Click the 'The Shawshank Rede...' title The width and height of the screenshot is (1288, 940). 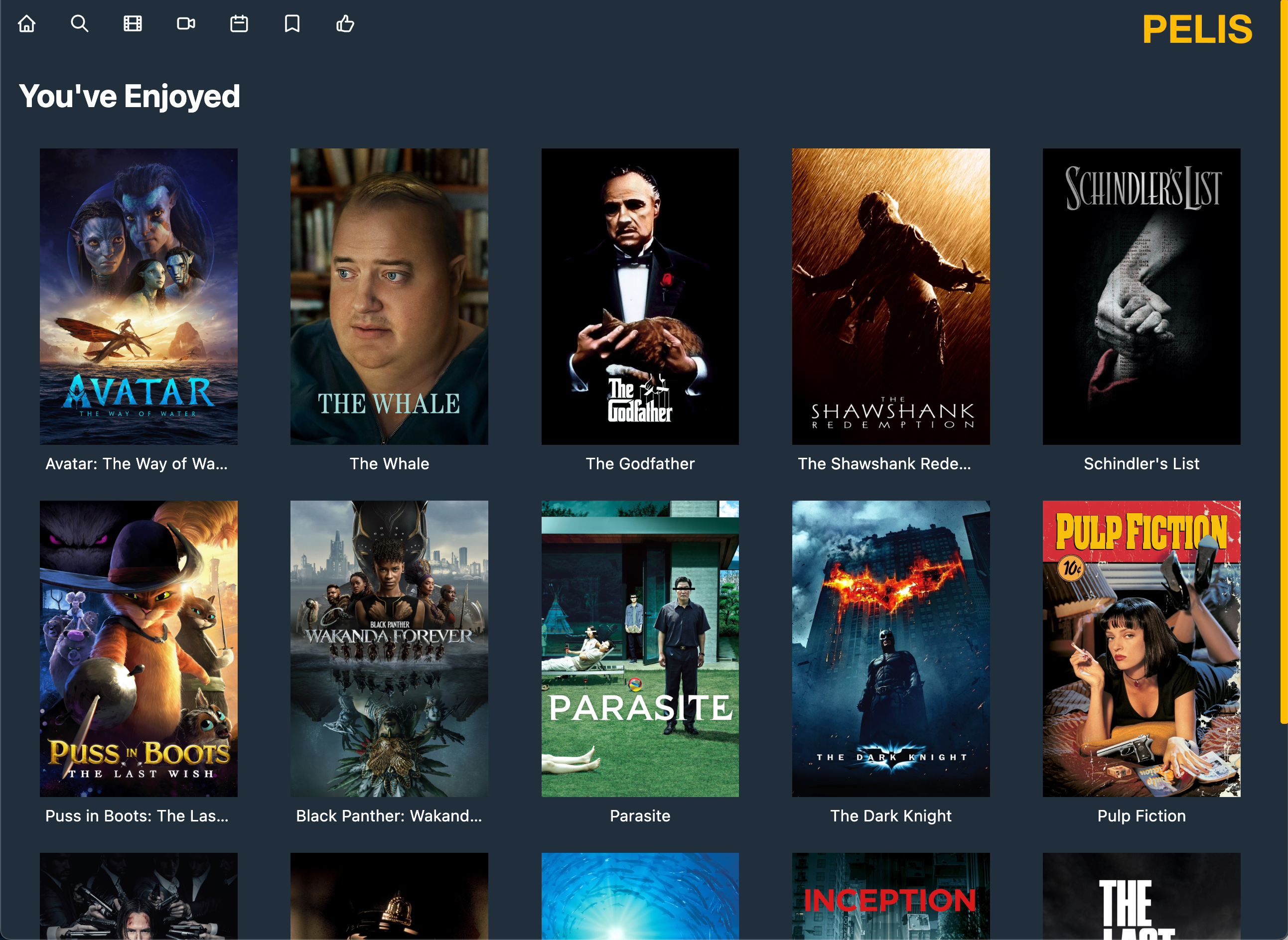[884, 464]
